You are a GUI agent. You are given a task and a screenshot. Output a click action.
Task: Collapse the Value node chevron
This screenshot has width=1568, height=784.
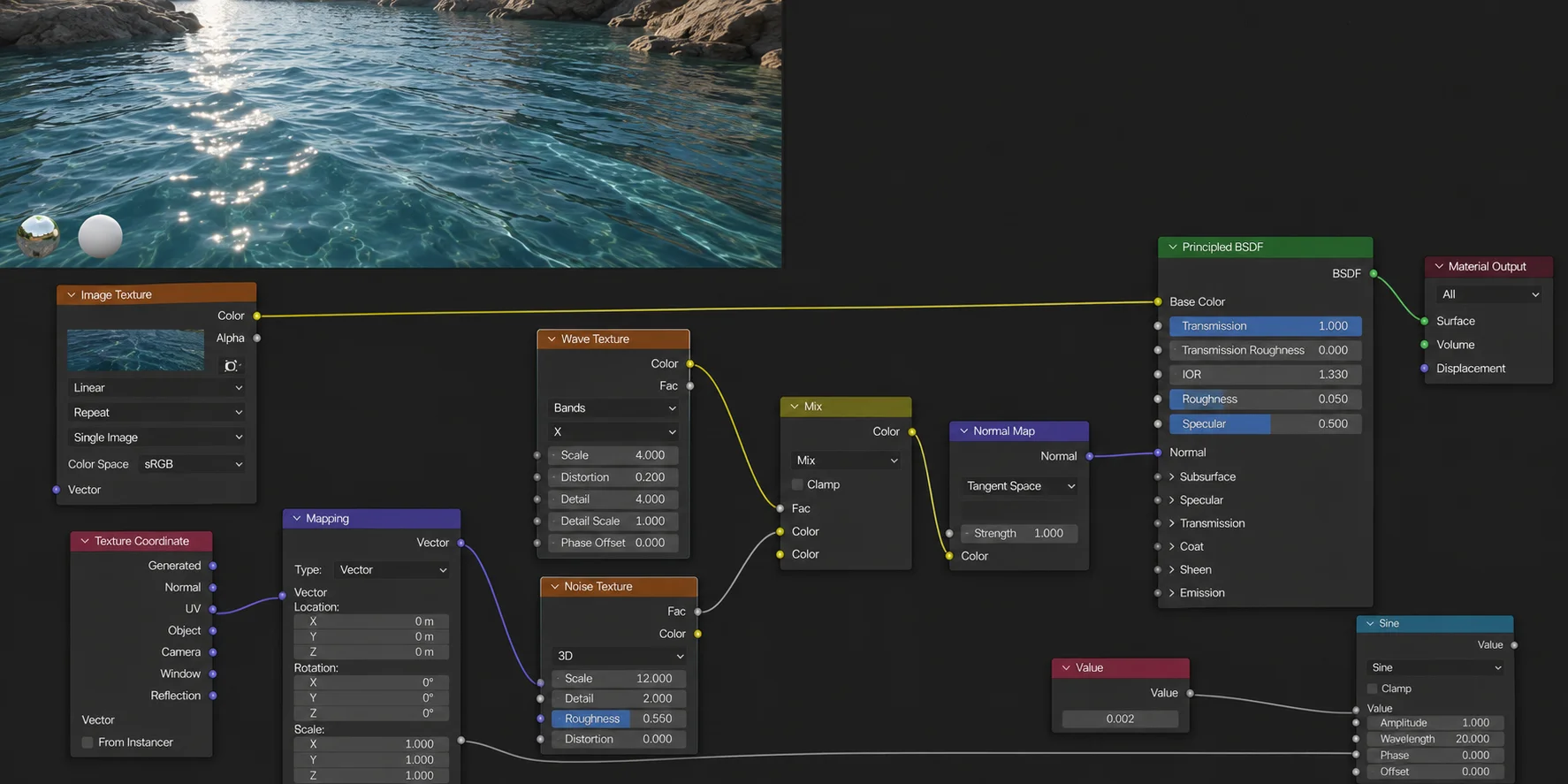click(1066, 668)
